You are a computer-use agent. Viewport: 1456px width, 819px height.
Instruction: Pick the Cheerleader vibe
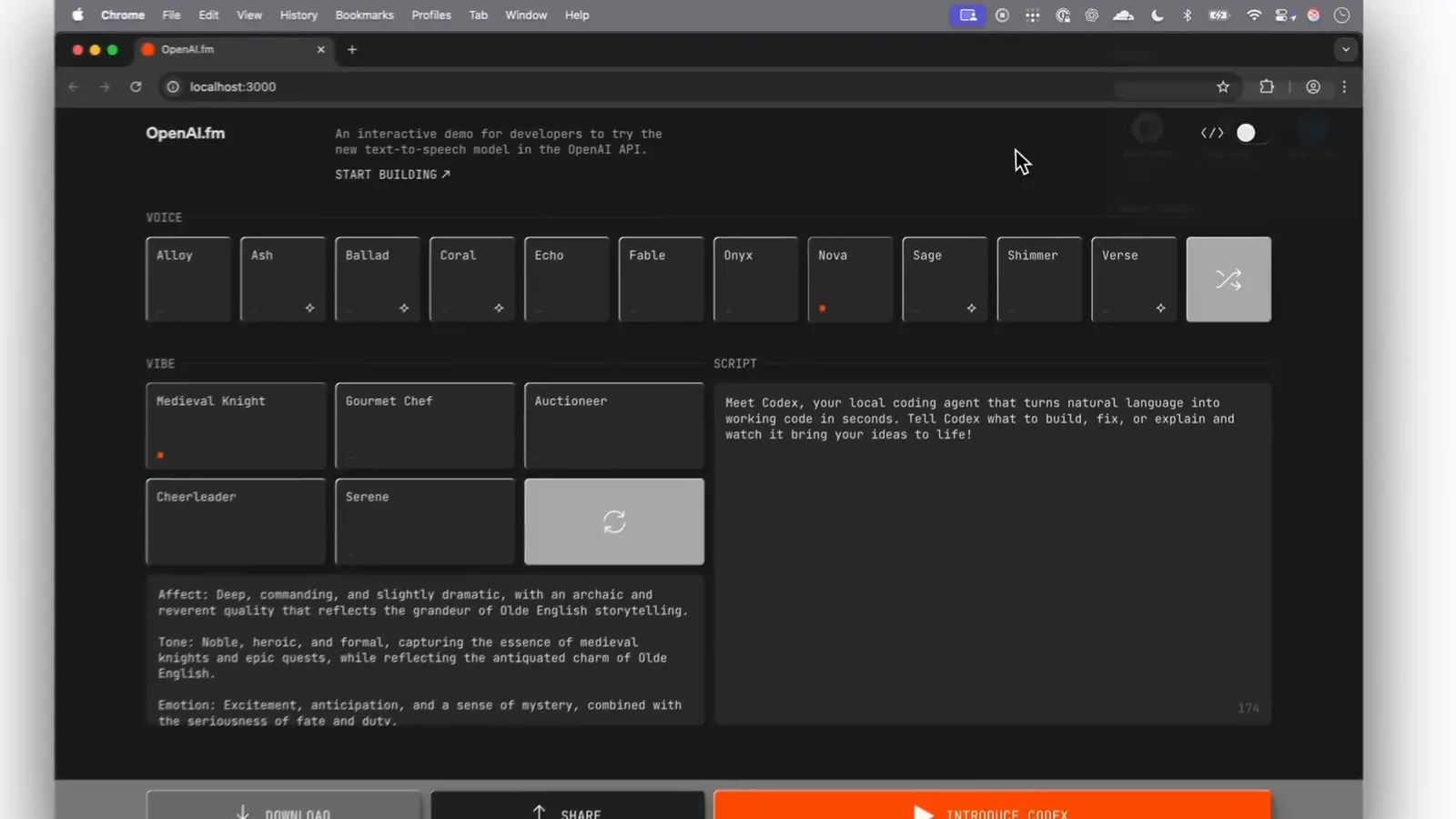[x=236, y=521]
